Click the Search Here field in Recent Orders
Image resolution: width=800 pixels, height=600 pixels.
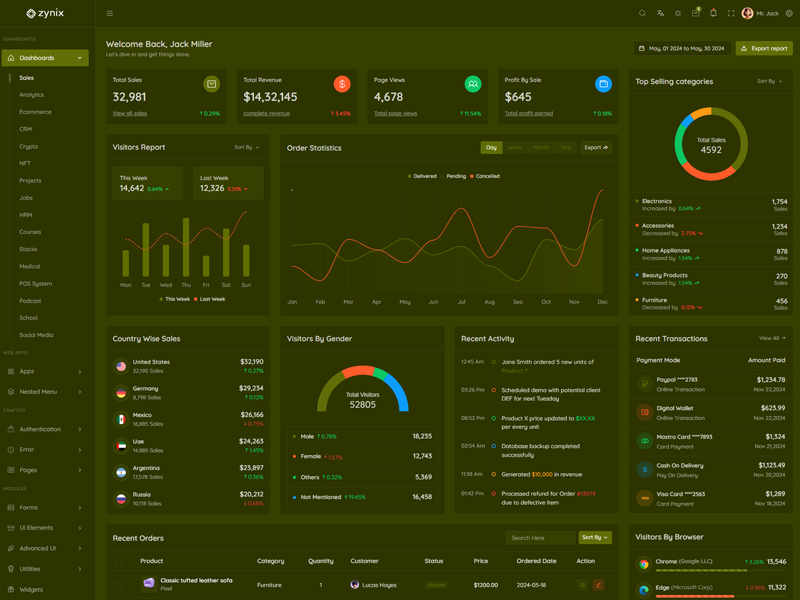[540, 538]
